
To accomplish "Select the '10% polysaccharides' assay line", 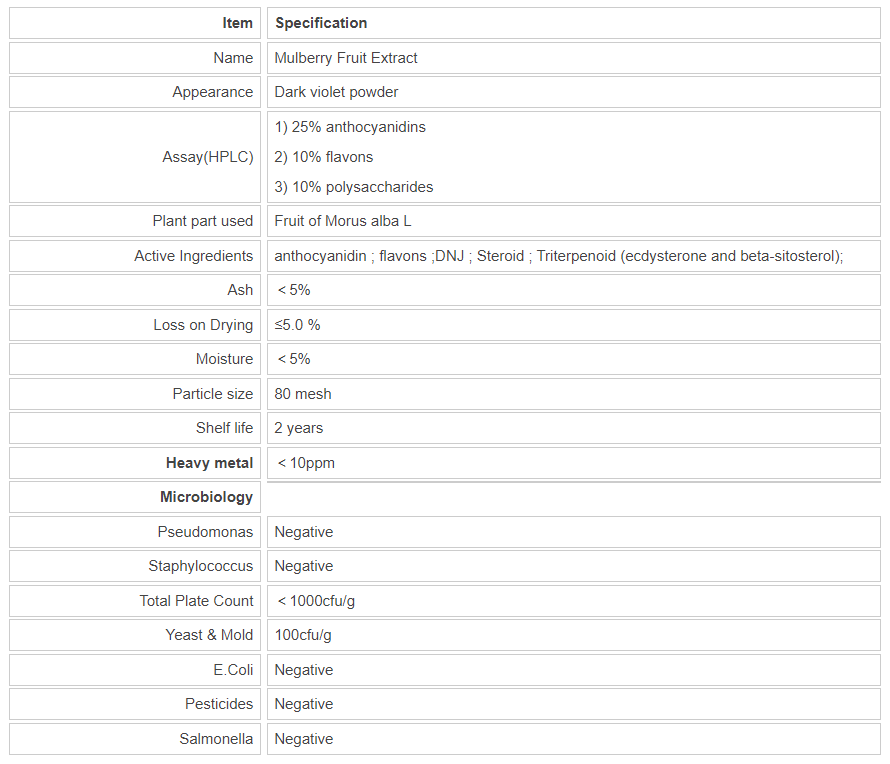I will click(354, 187).
